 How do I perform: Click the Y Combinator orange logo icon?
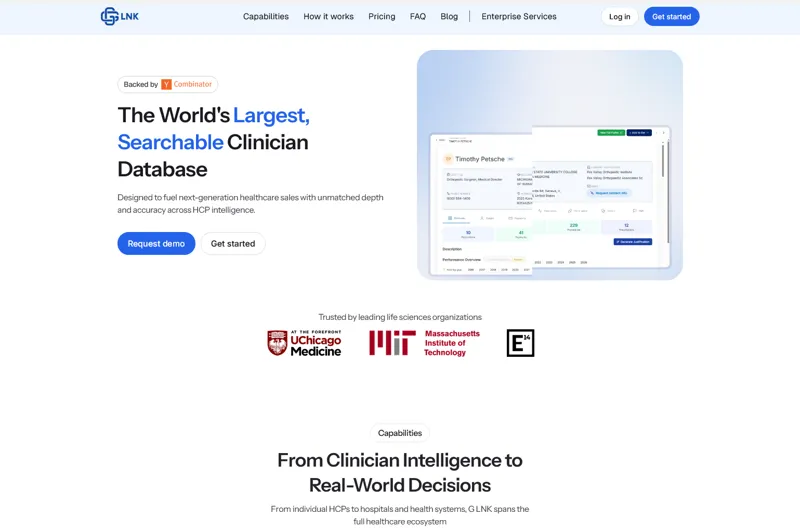(x=166, y=84)
